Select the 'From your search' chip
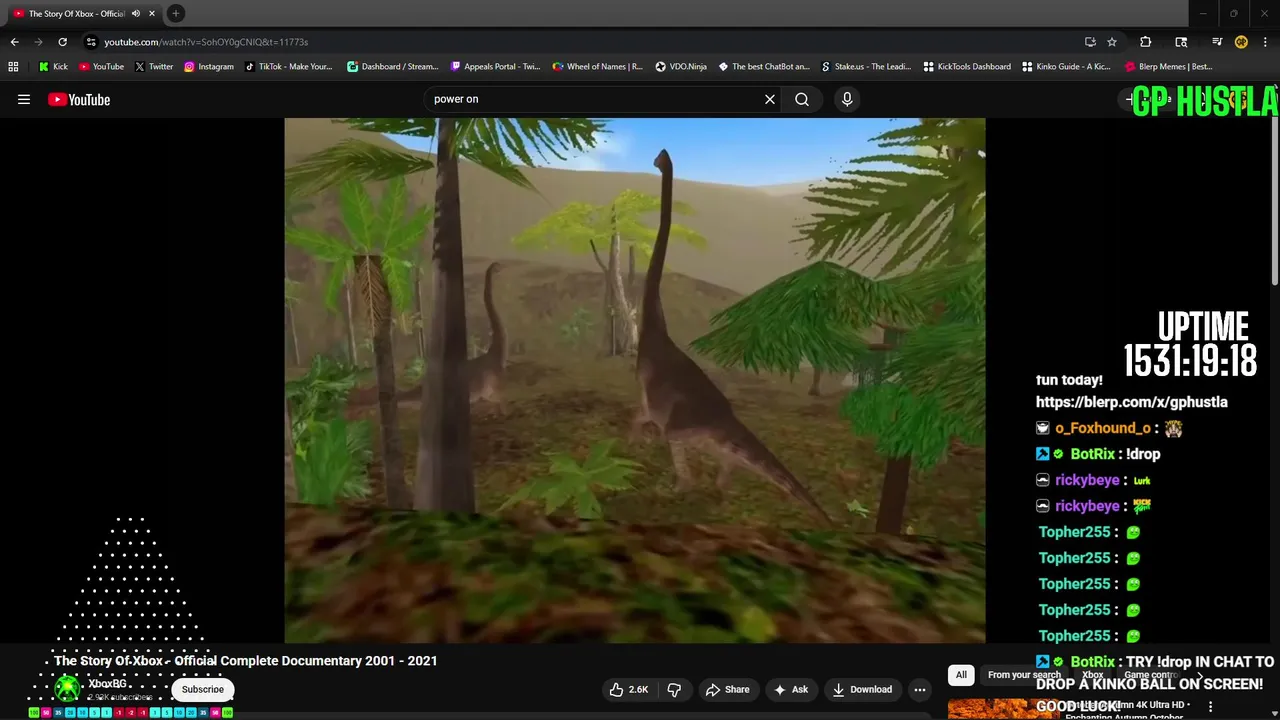Viewport: 1280px width, 720px height. [x=1024, y=675]
